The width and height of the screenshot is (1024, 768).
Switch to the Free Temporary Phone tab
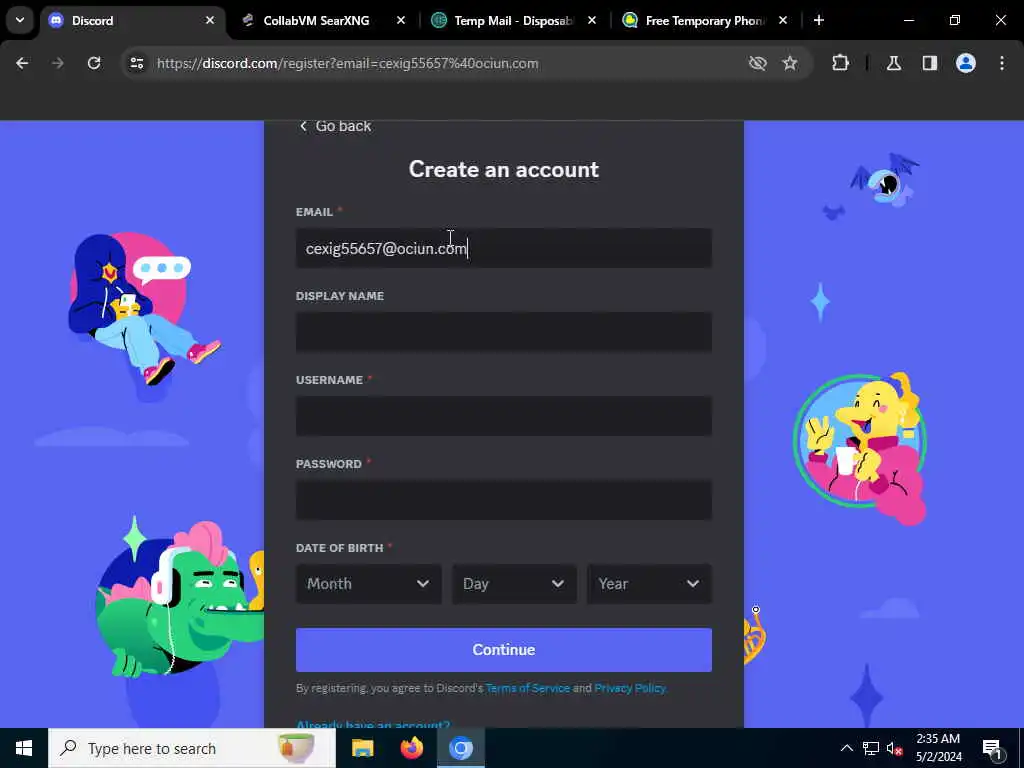pos(705,21)
